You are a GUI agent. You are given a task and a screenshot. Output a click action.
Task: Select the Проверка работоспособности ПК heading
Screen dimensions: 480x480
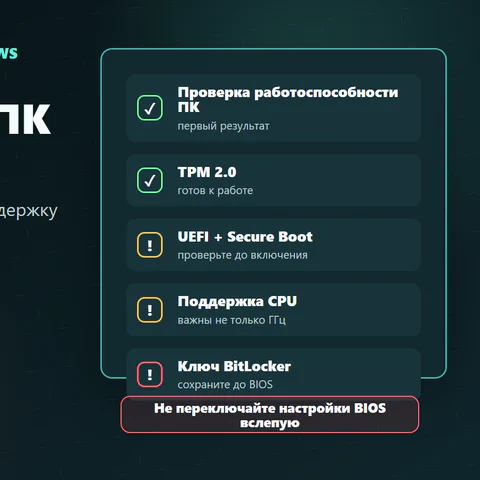[288, 99]
